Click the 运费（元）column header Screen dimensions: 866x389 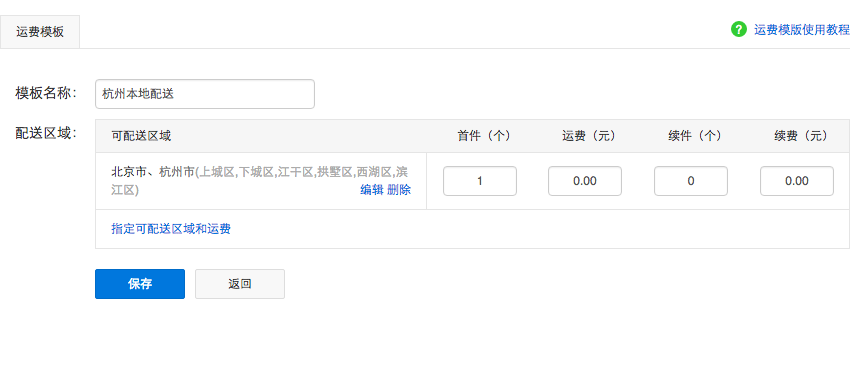click(x=589, y=136)
